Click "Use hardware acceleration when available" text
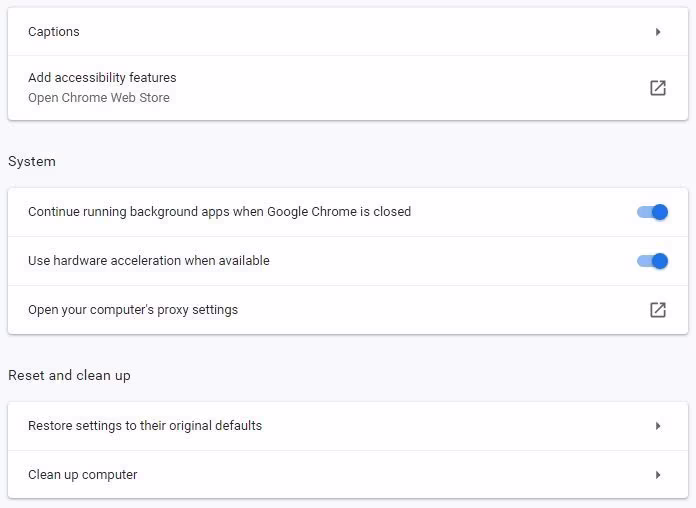Screen dimensions: 696x508 [x=149, y=261]
